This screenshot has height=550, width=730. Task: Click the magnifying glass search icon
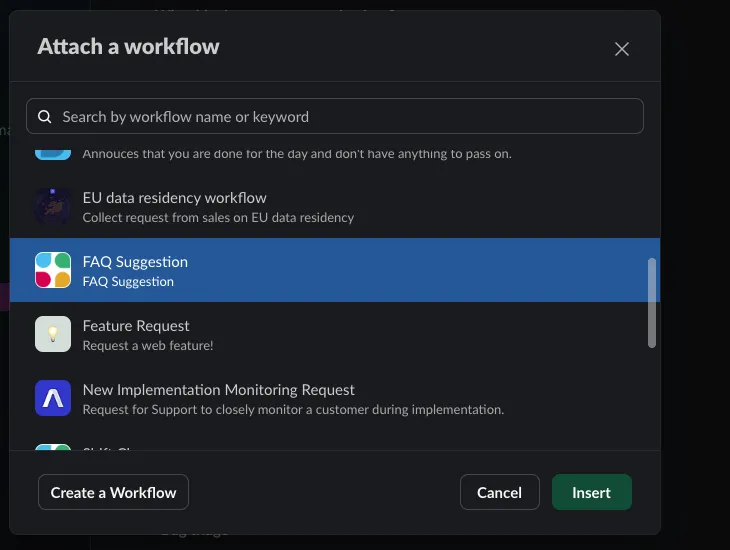[x=45, y=117]
